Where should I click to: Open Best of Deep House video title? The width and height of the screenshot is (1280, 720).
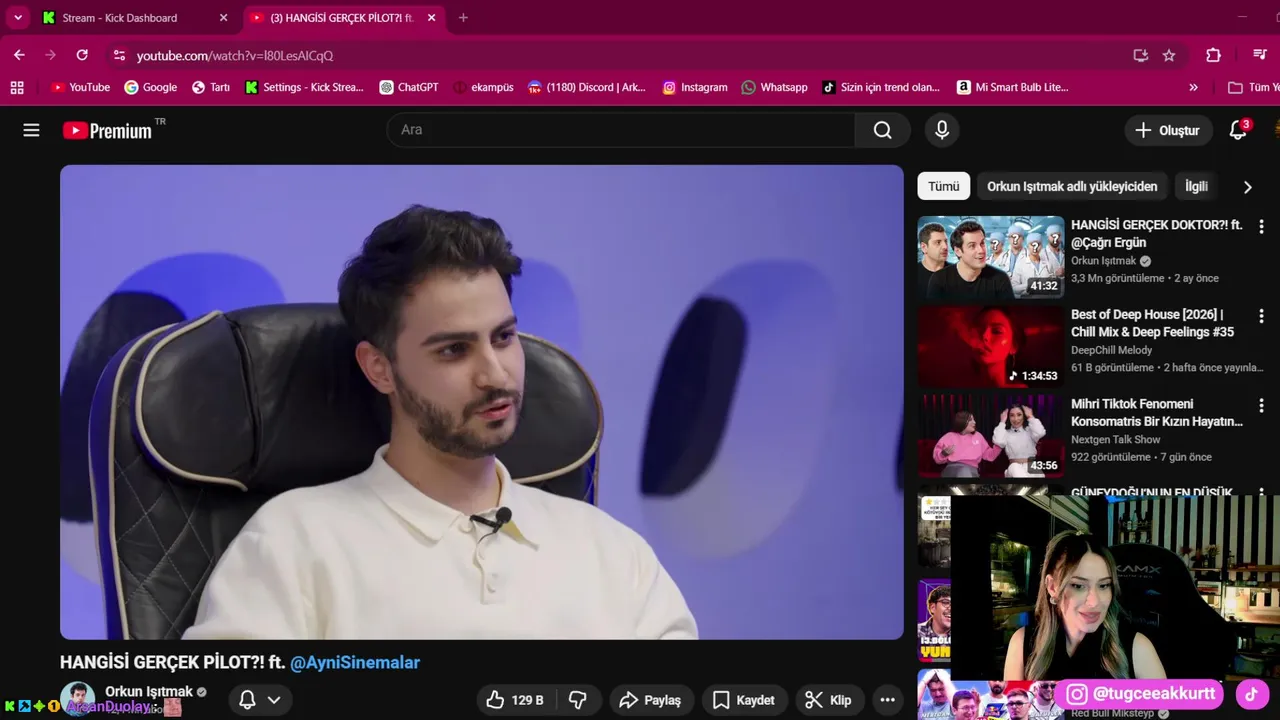click(x=1152, y=323)
